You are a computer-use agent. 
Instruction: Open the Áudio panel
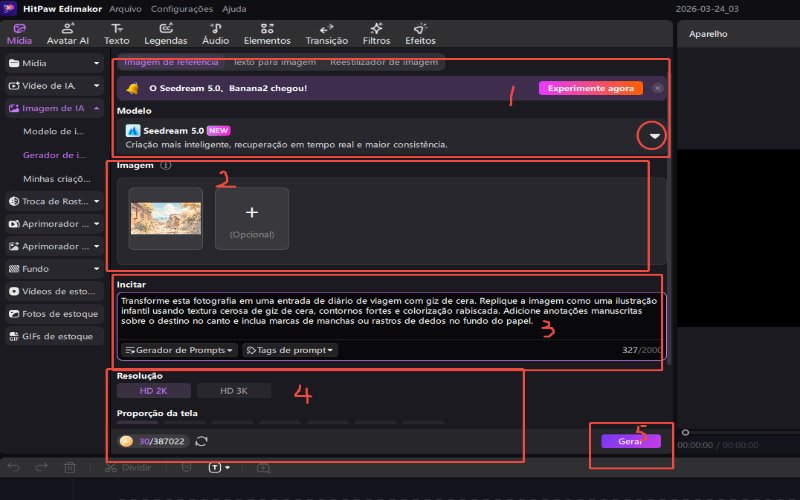click(215, 34)
